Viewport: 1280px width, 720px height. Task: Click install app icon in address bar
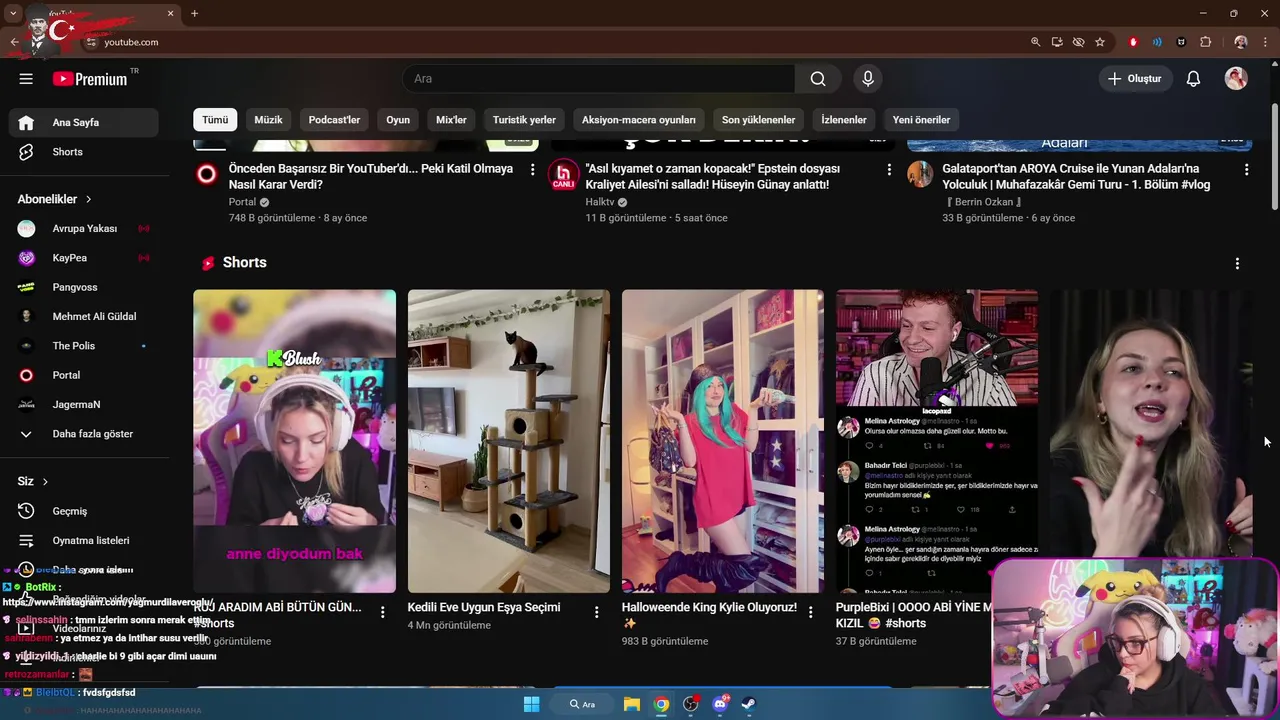point(1057,42)
